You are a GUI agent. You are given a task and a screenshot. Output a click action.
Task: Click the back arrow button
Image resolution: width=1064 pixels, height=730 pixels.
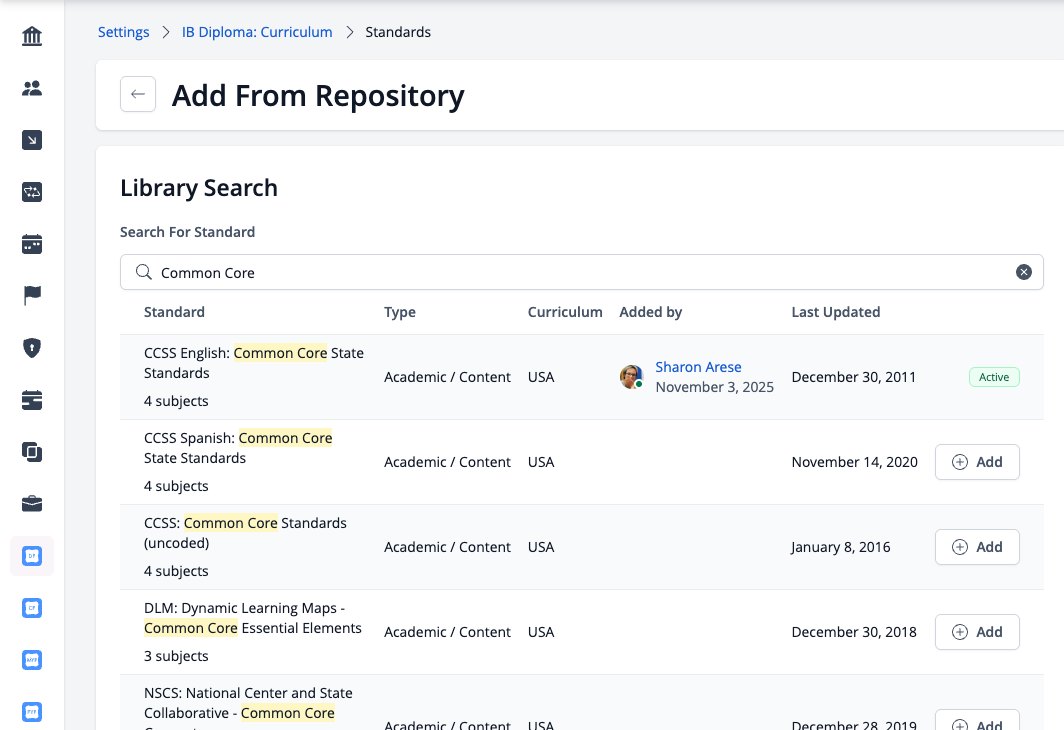point(138,94)
